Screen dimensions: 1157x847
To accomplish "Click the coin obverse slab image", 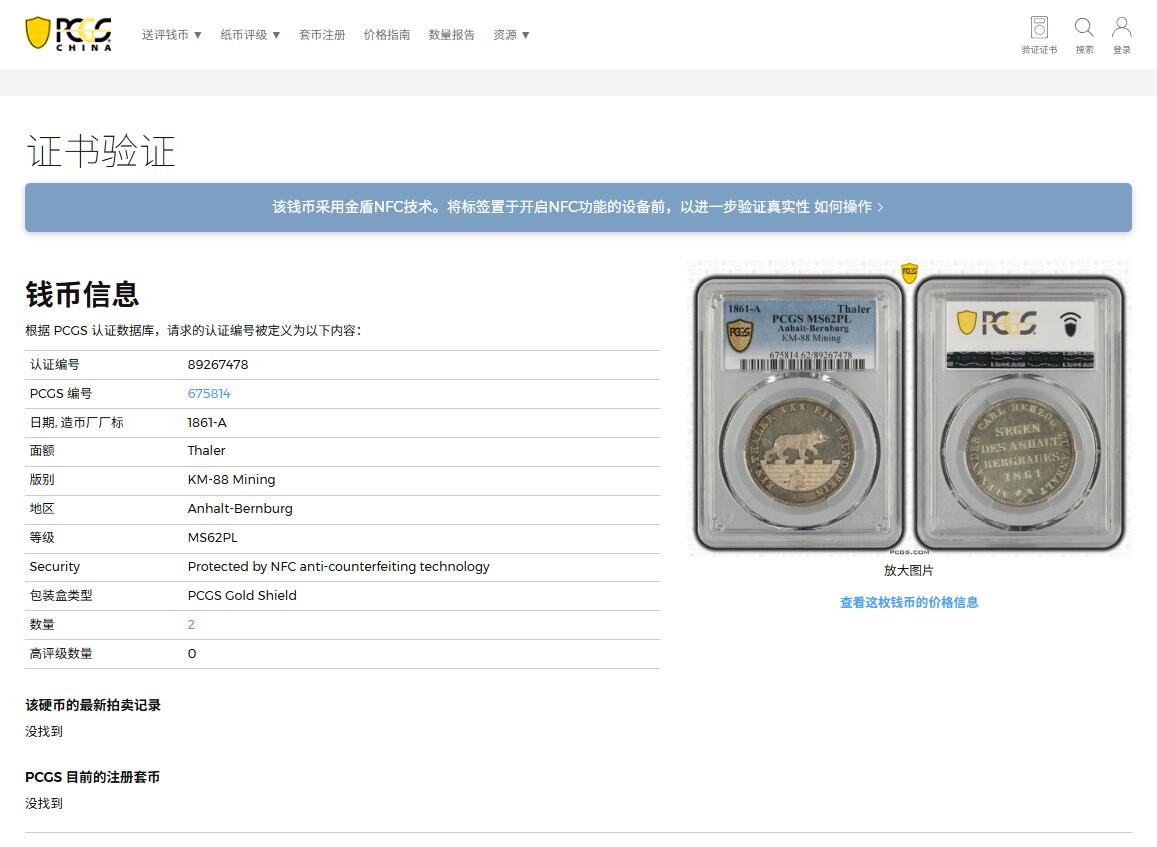I will tap(798, 413).
